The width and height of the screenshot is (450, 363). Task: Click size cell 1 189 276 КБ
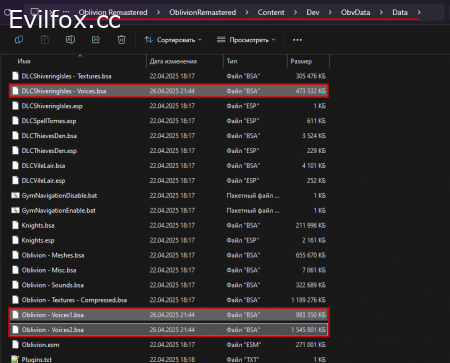308,300
